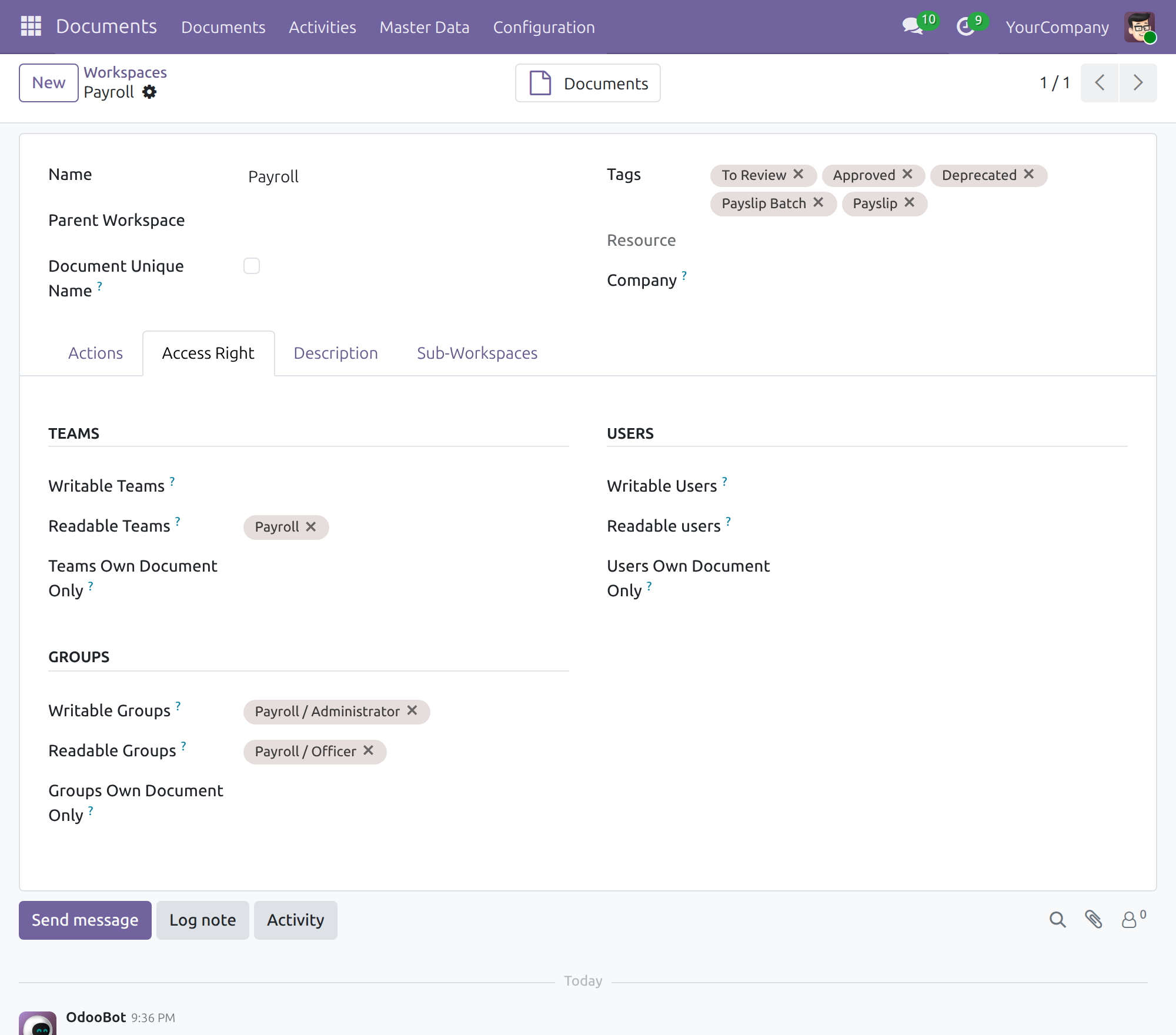1176x1035 pixels.
Task: Show help tooltip for Company
Action: pos(684,275)
